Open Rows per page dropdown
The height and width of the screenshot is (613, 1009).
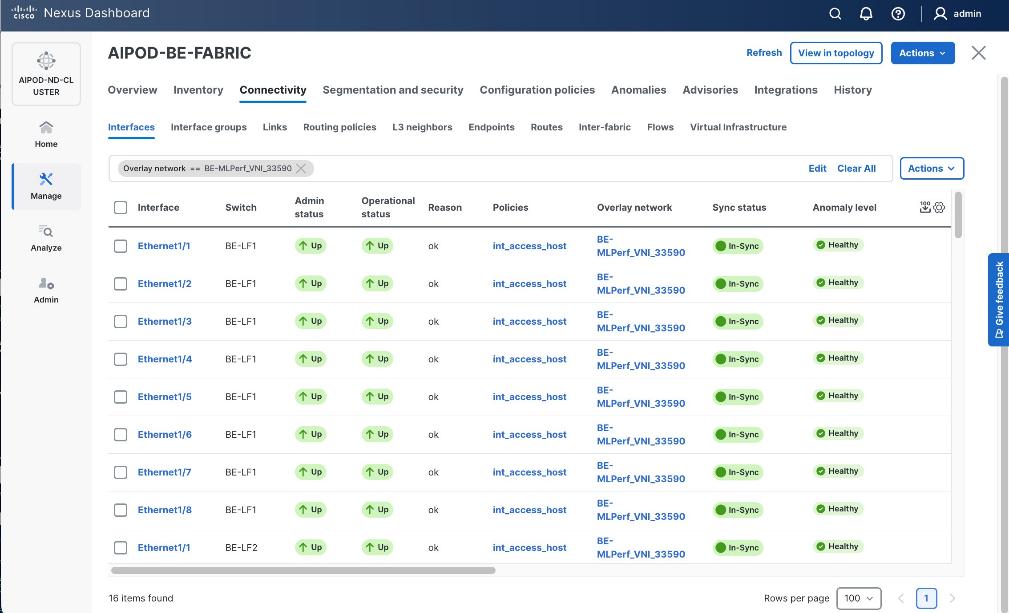(x=858, y=598)
